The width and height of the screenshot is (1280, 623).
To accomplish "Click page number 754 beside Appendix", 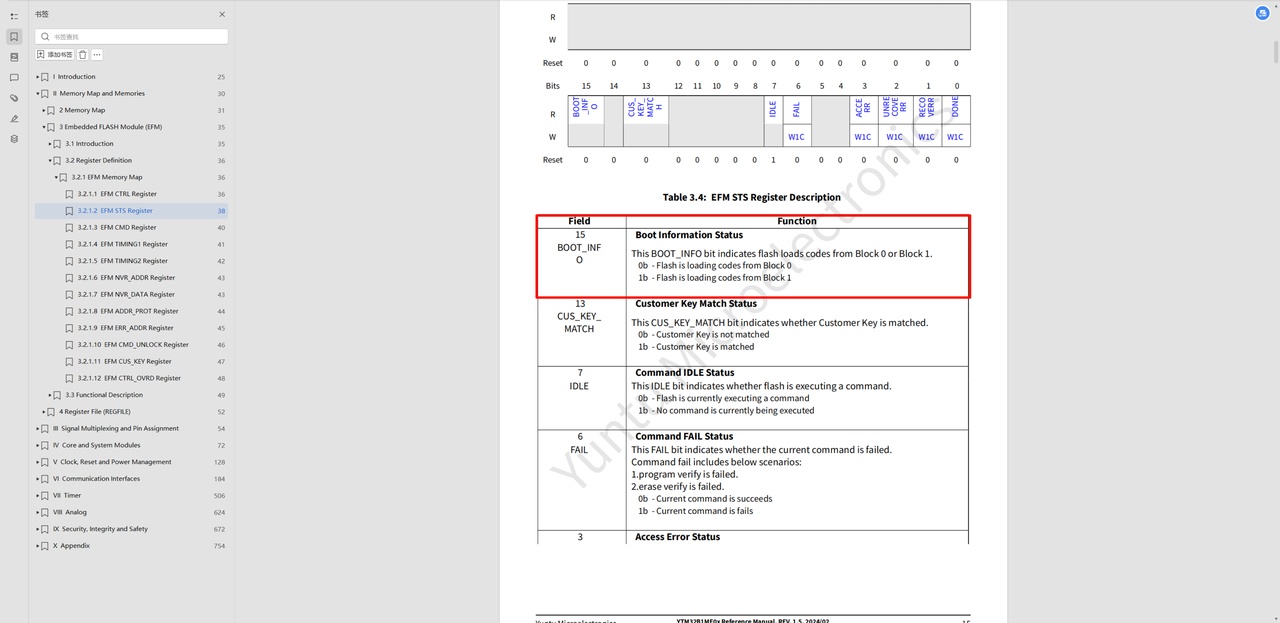I will coord(219,546).
